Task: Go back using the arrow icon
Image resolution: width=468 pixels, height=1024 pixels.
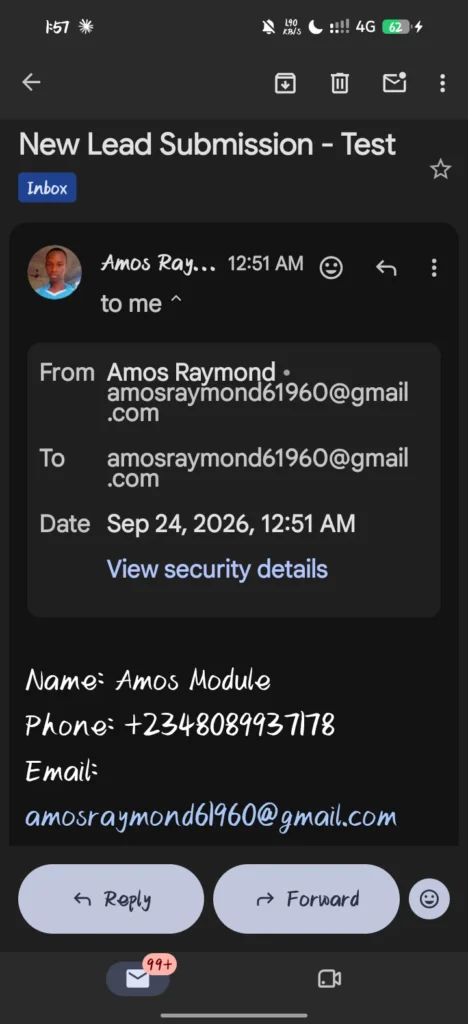Action: click(x=31, y=82)
